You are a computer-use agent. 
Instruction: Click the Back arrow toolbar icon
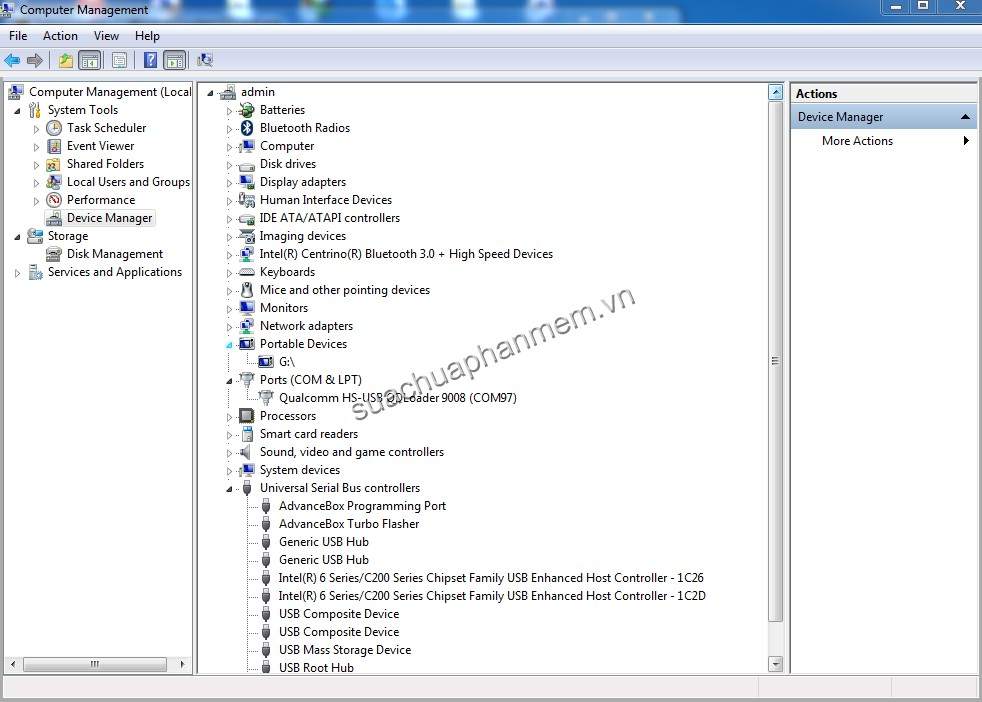coord(12,60)
